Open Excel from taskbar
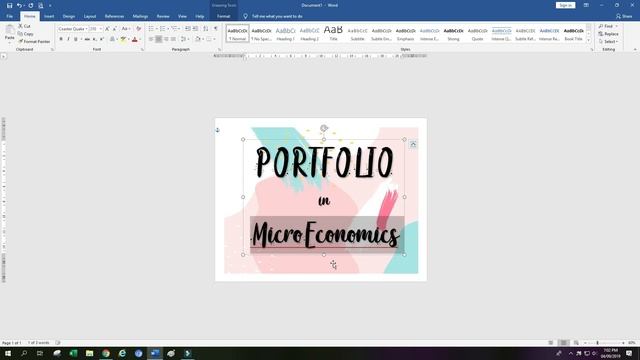The image size is (640, 360). [x=73, y=353]
